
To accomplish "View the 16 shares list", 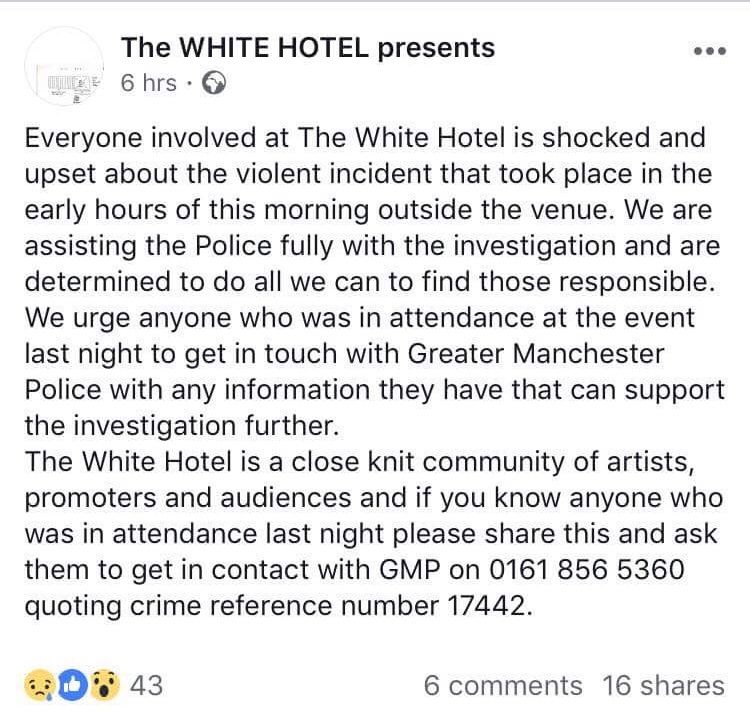I will tap(663, 685).
